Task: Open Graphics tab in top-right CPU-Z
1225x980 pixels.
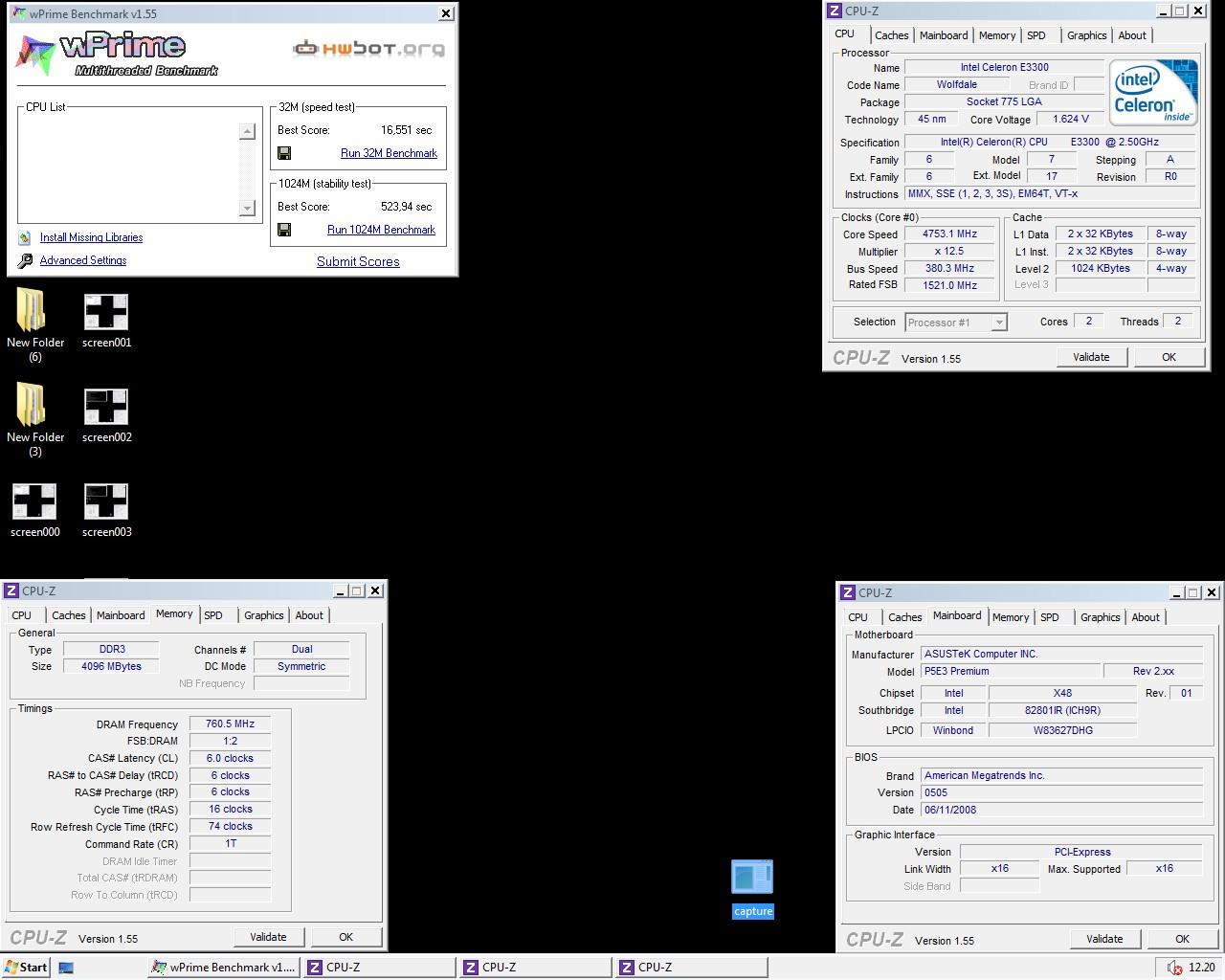Action: [x=1086, y=35]
